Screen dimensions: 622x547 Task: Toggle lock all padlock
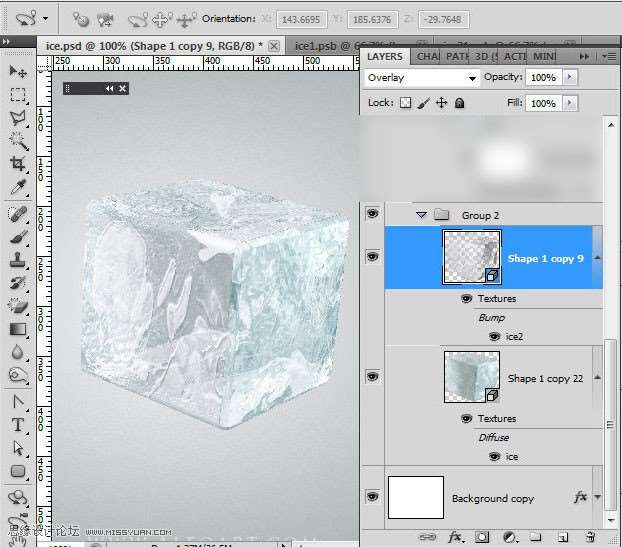pyautogui.click(x=459, y=103)
